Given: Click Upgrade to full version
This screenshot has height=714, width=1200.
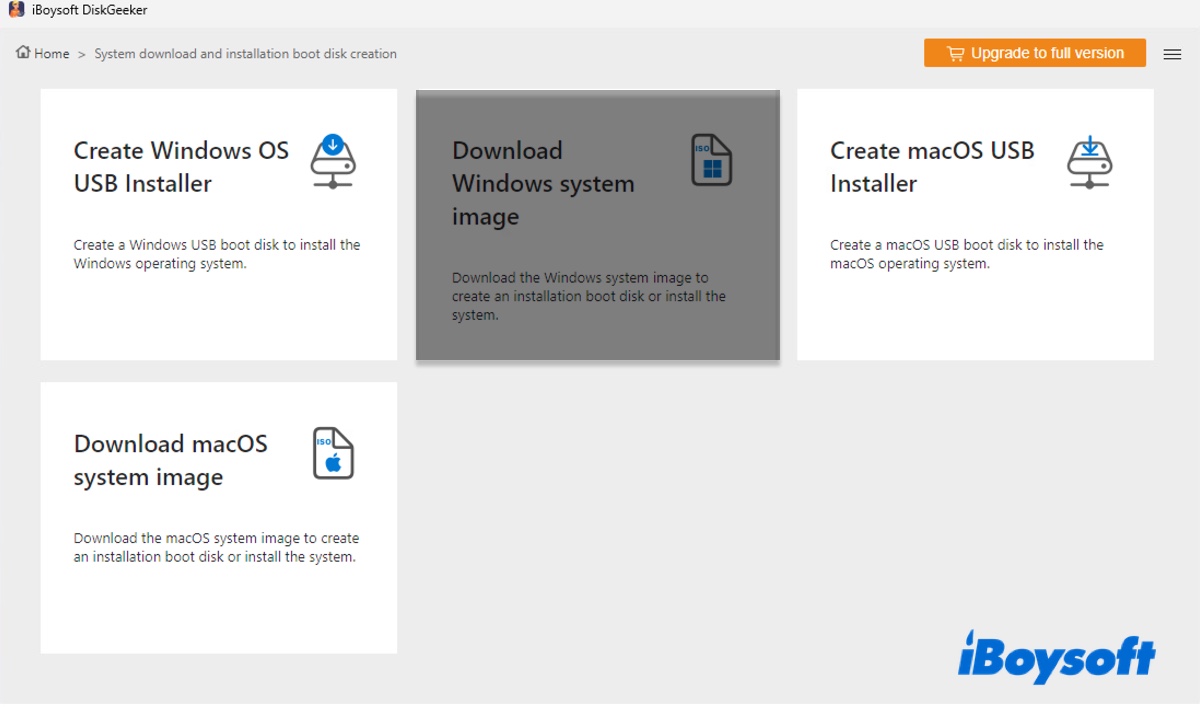Looking at the screenshot, I should [x=1035, y=53].
